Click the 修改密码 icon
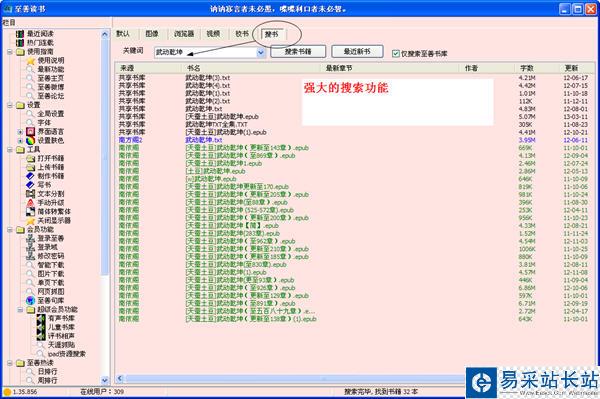Screen dimensions: 600x399 point(31,256)
